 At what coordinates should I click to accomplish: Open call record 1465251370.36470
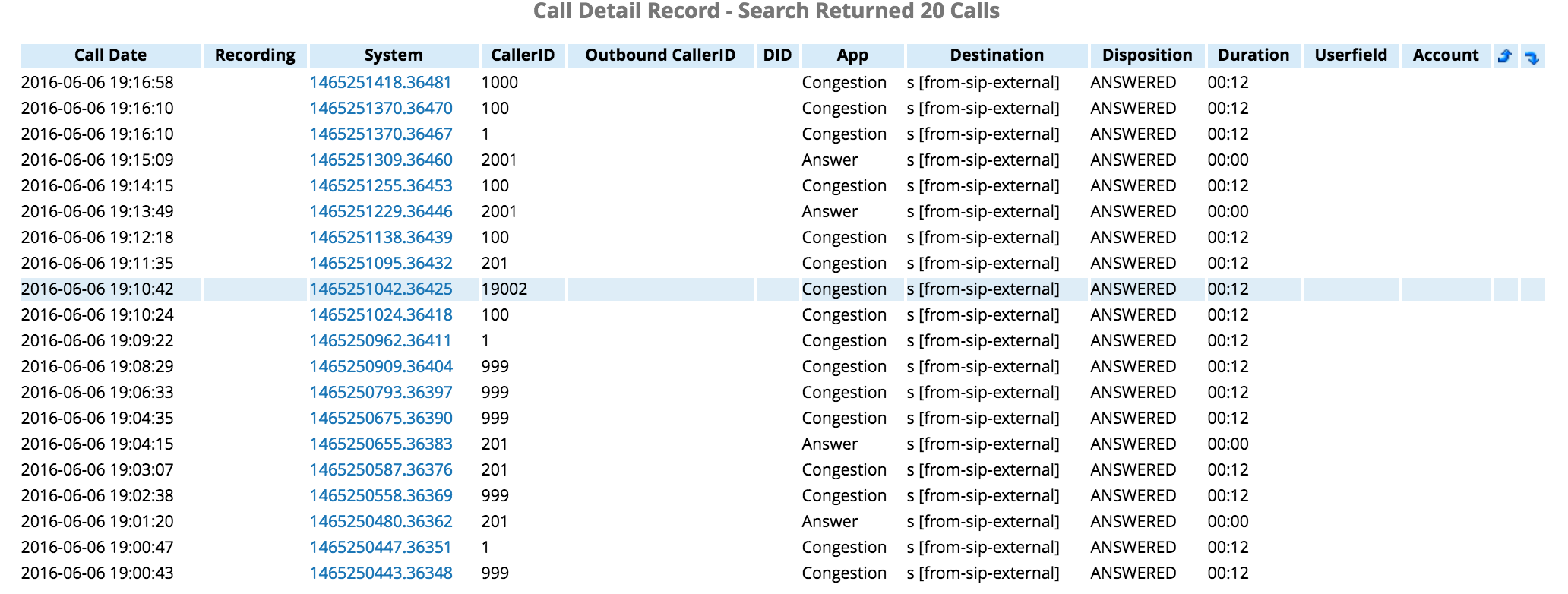pyautogui.click(x=381, y=108)
